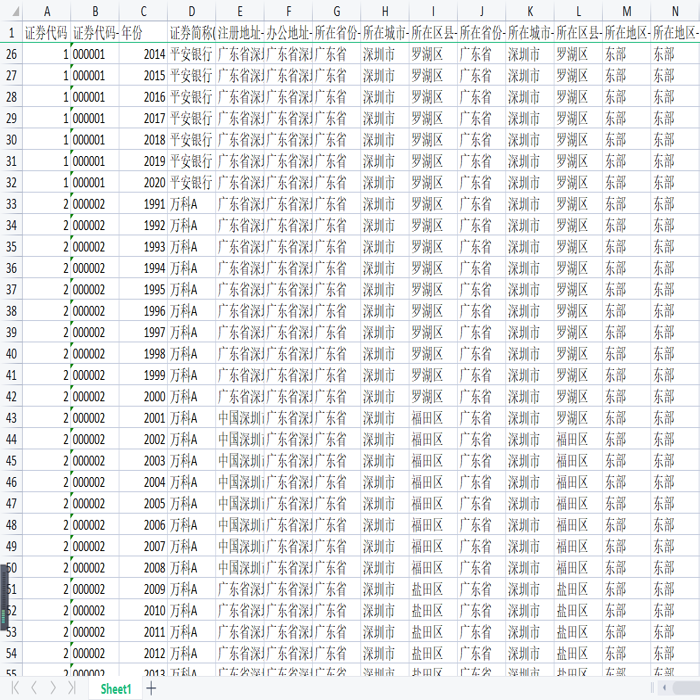Image resolution: width=700 pixels, height=700 pixels.
Task: Click column I '福田区' cell in row 43
Action: coord(433,418)
